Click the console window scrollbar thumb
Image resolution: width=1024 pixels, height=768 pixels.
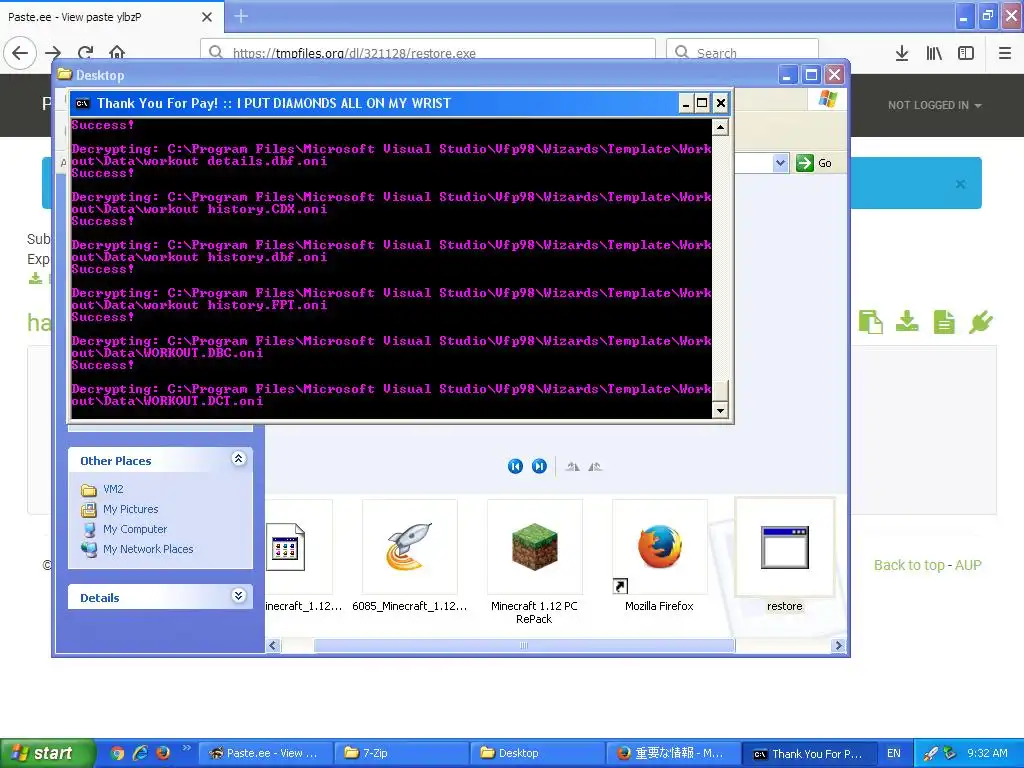coord(720,391)
